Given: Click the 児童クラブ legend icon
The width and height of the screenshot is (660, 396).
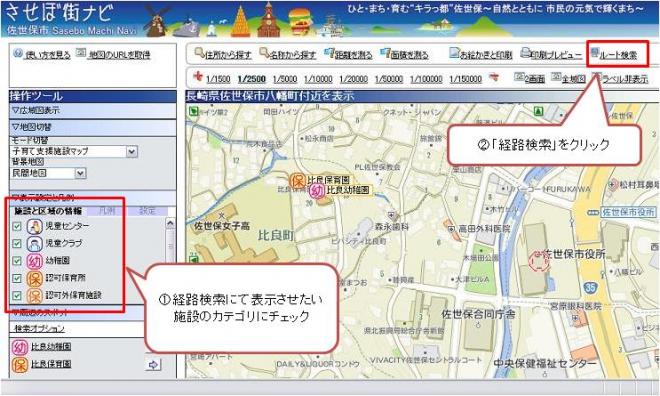Looking at the screenshot, I should point(35,244).
